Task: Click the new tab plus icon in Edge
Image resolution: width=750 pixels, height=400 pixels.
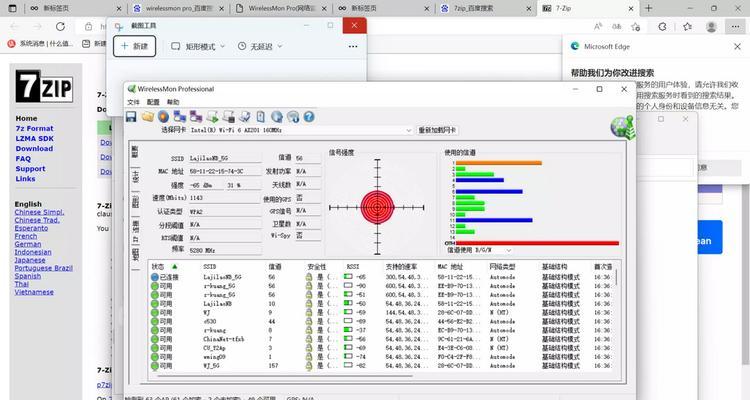Action: tap(649, 8)
